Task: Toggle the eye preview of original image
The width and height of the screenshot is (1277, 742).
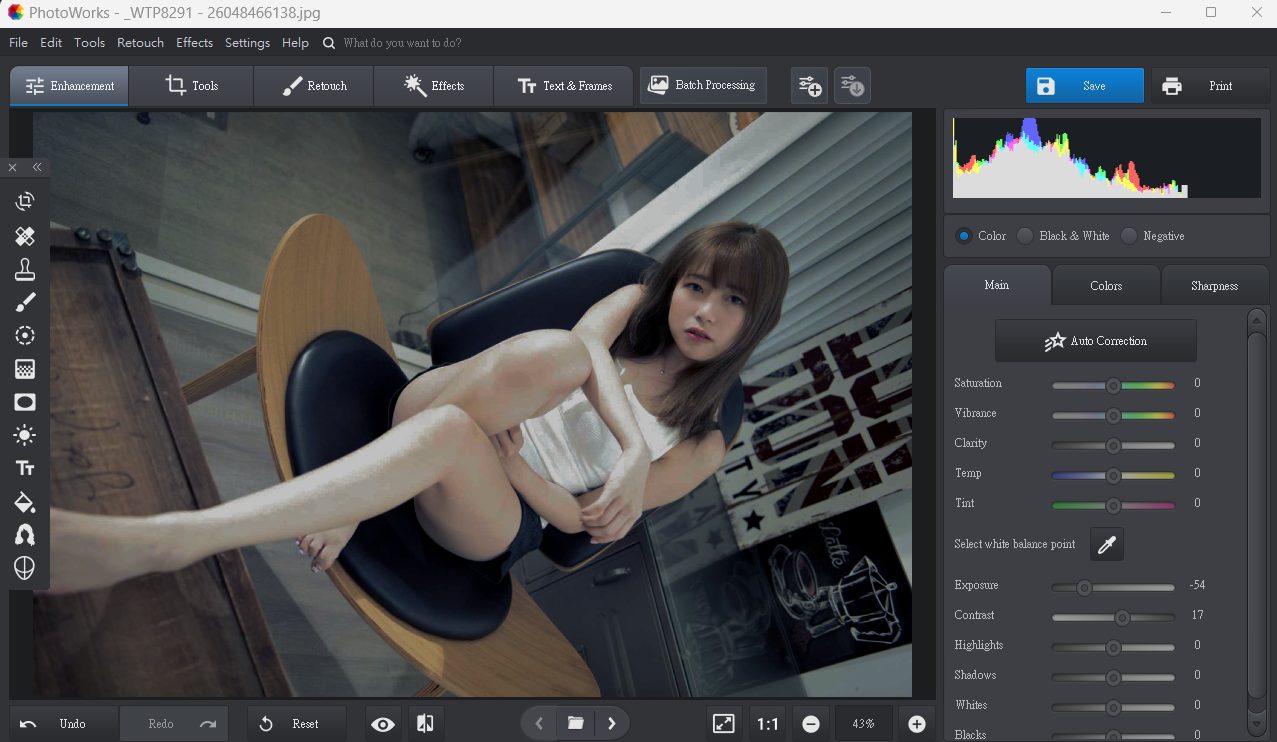Action: click(383, 724)
